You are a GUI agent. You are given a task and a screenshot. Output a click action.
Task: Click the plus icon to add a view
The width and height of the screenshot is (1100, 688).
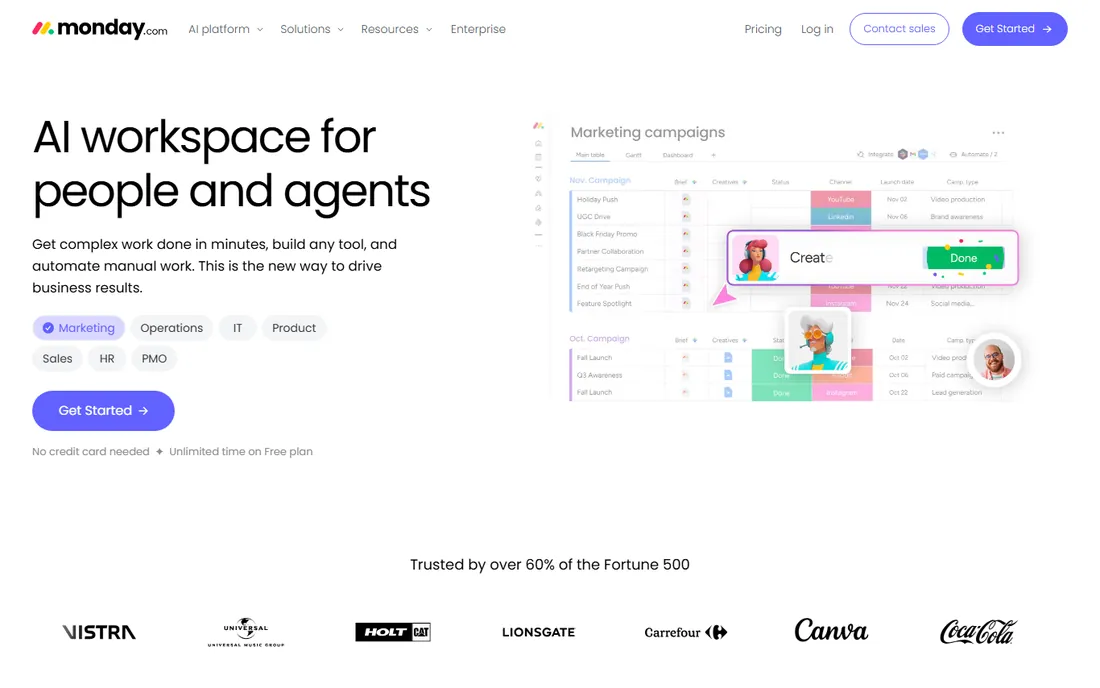click(x=713, y=155)
